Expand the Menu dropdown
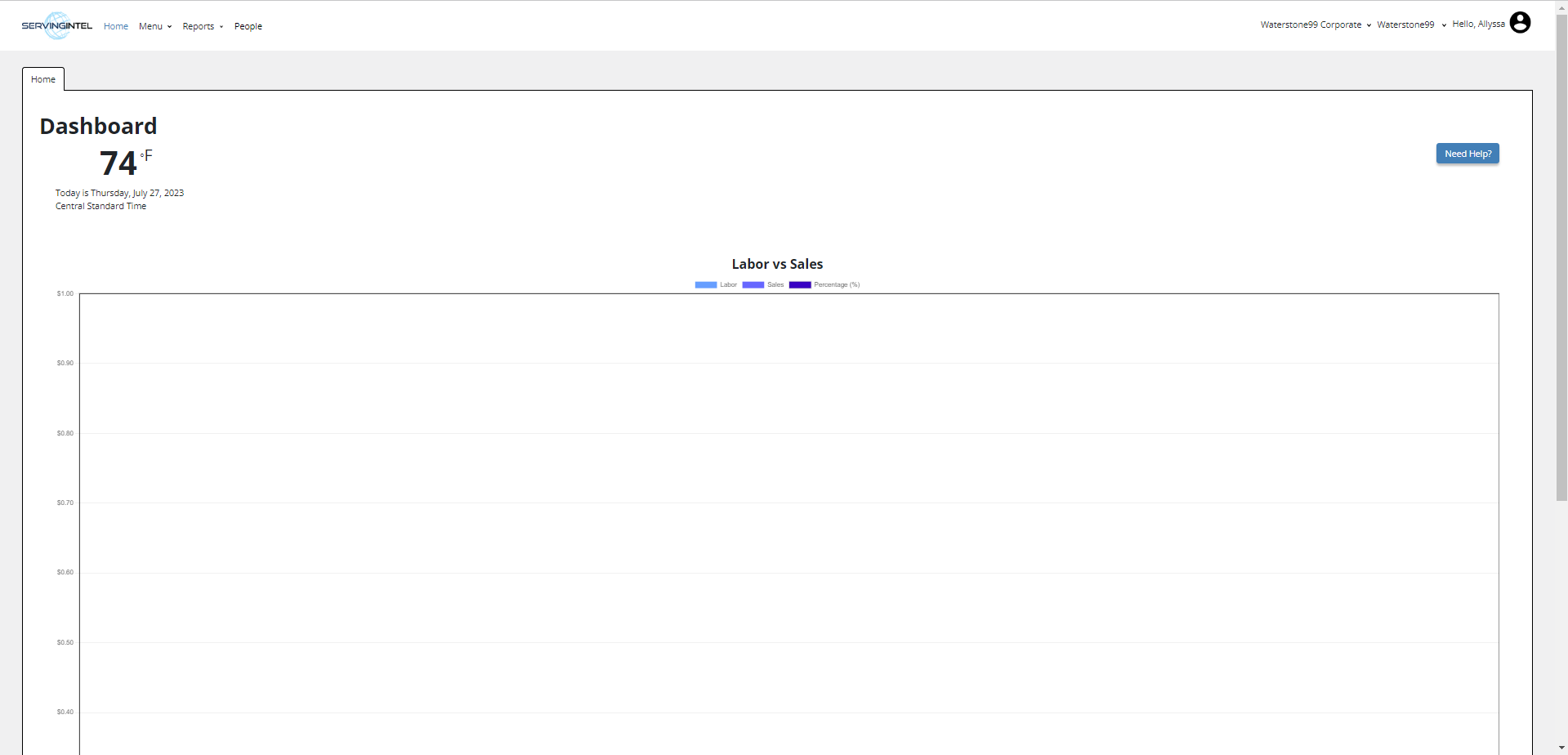The width and height of the screenshot is (1568, 755). pyautogui.click(x=154, y=26)
